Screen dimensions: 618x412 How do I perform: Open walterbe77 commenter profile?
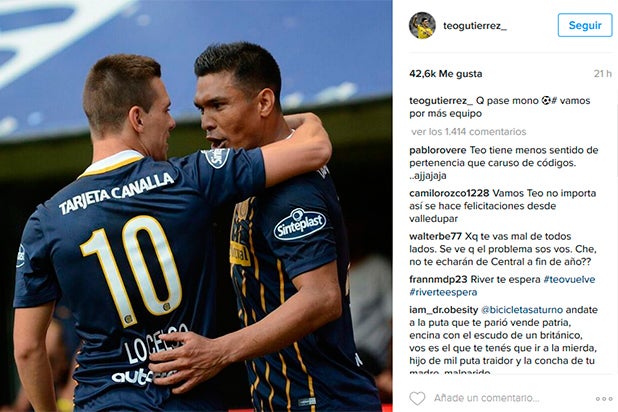(x=435, y=237)
